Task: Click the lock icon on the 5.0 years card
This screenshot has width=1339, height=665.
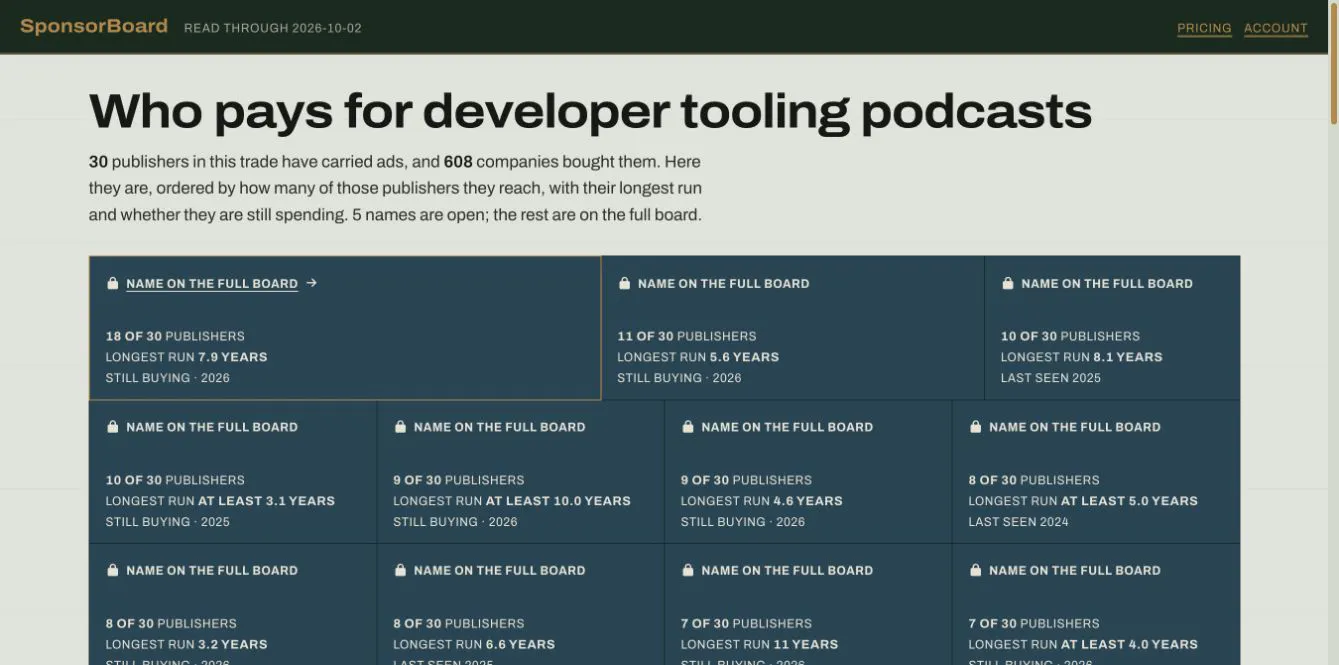Action: pyautogui.click(x=975, y=427)
